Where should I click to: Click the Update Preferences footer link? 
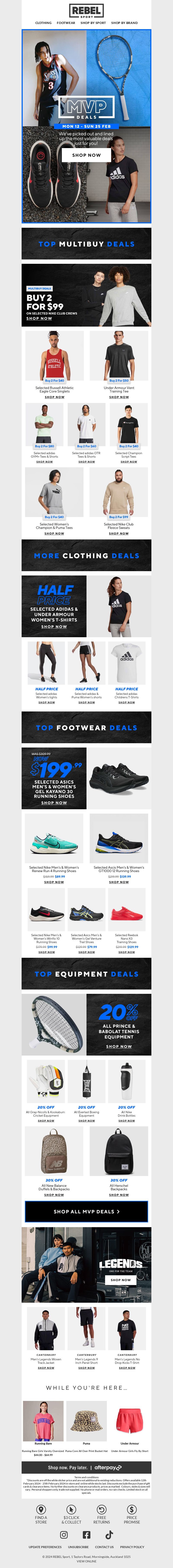[x=45, y=1547]
